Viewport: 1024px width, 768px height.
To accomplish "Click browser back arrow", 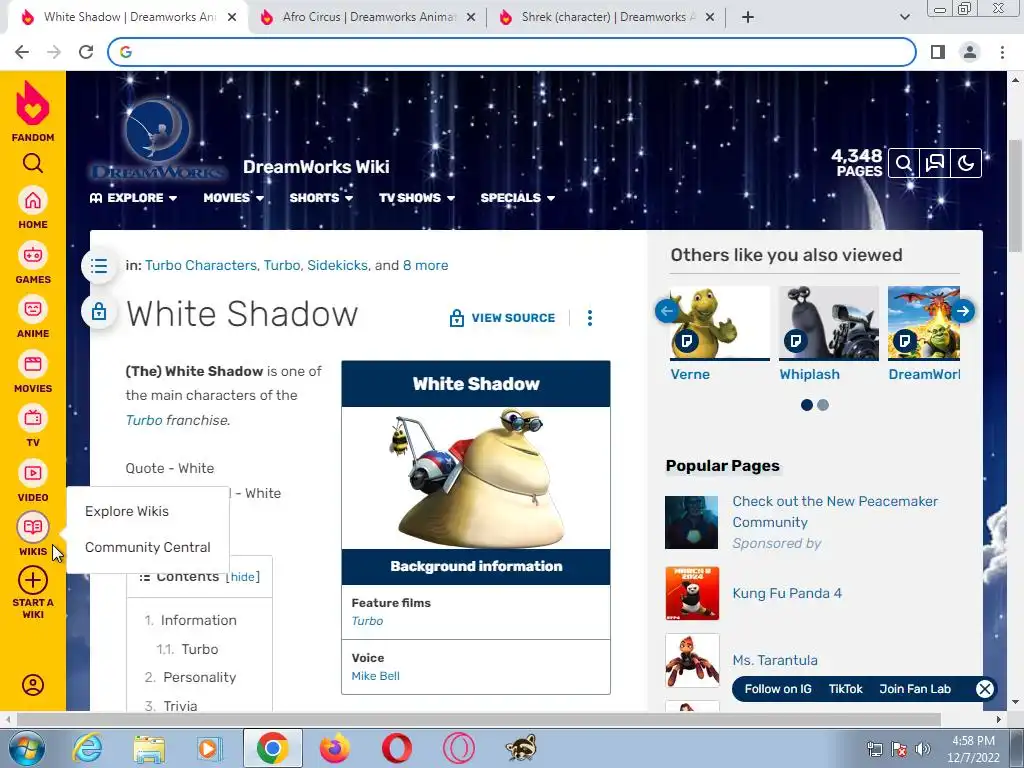I will (22, 52).
